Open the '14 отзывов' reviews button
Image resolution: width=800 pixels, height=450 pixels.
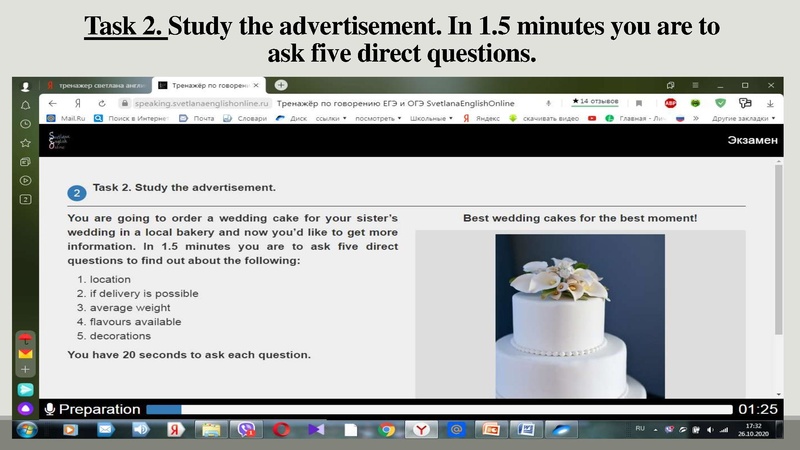(x=596, y=102)
